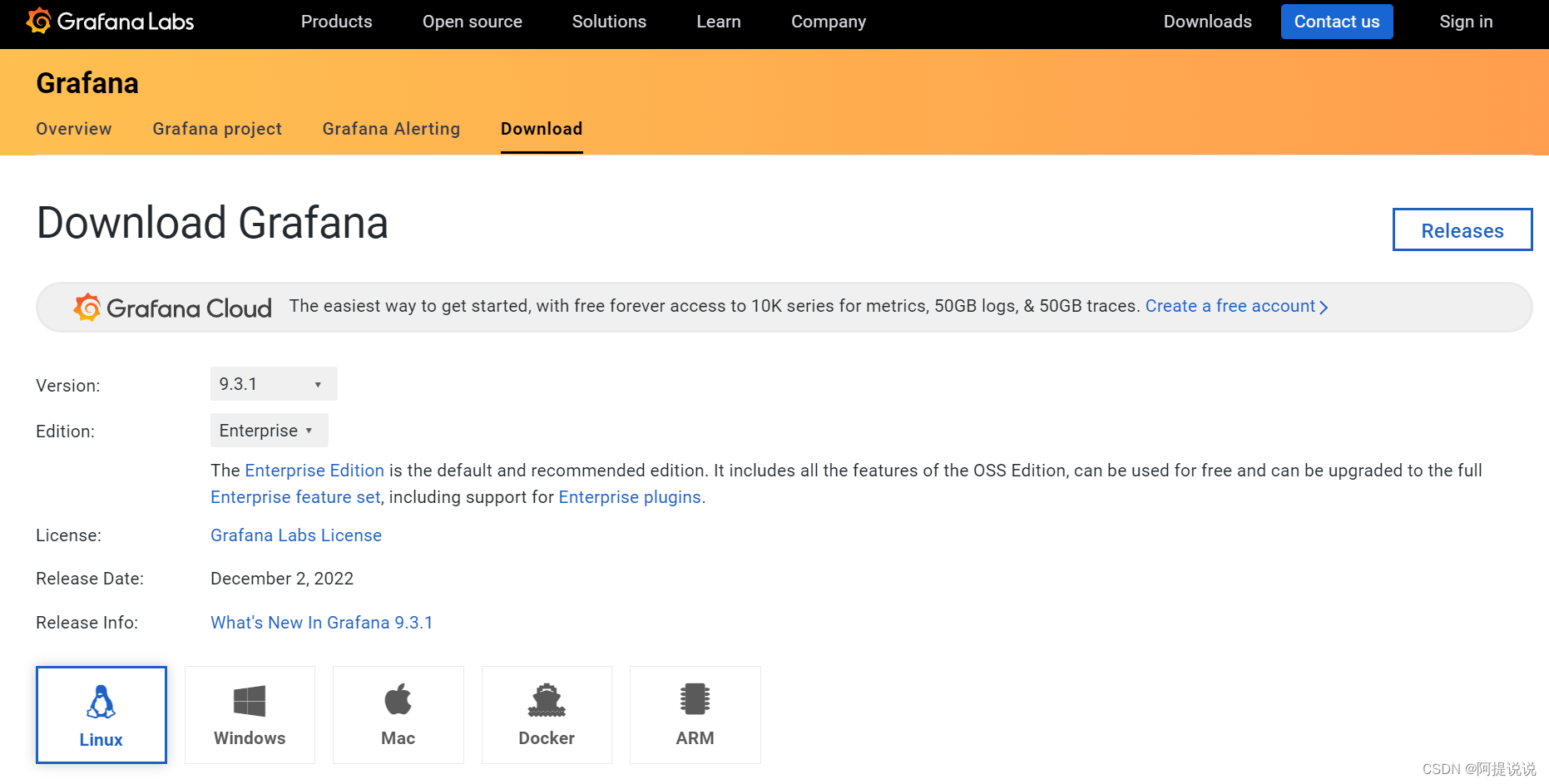
Task: Open the Enterprise feature set link
Action: tap(295, 497)
